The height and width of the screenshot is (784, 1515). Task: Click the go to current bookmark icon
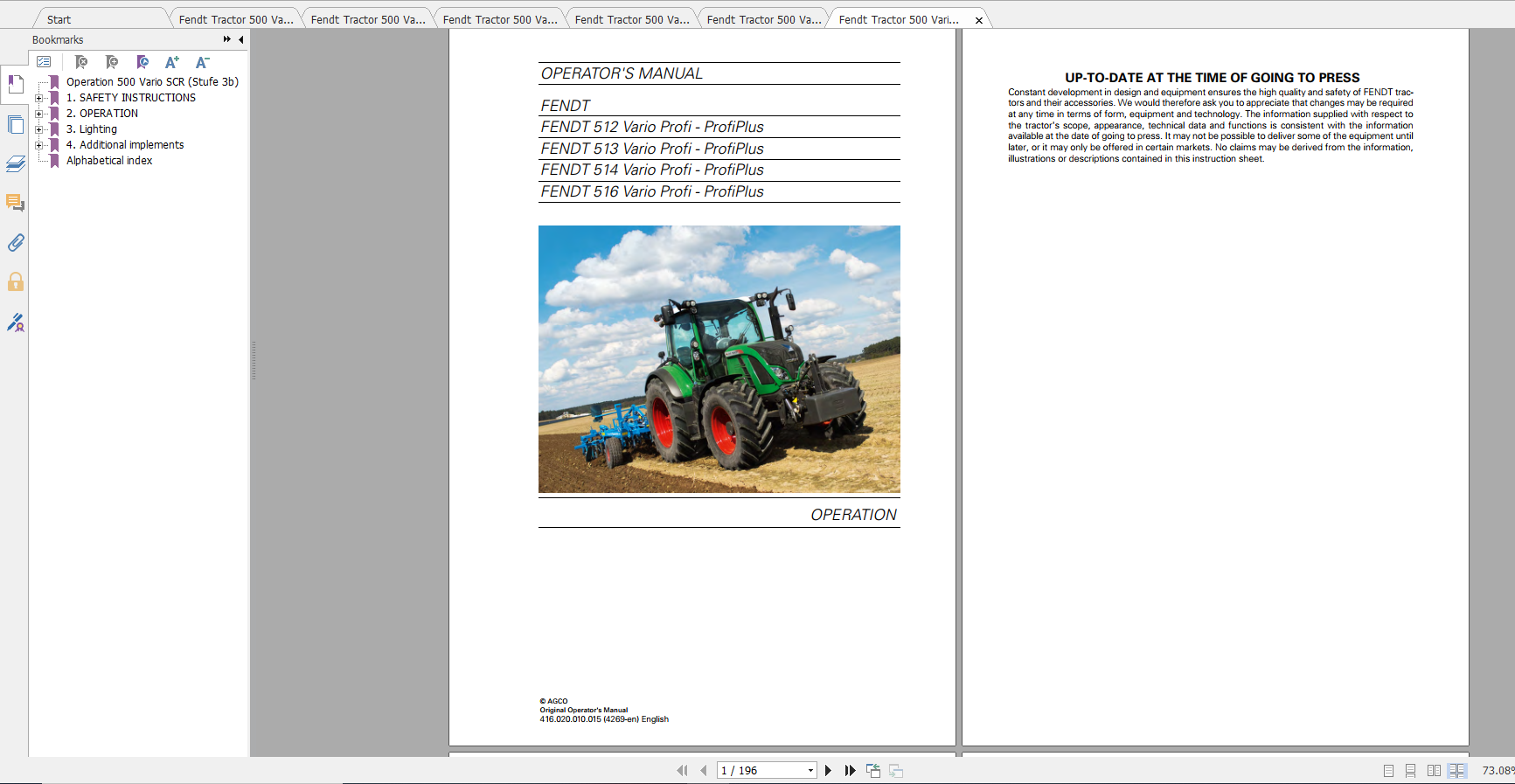click(142, 62)
